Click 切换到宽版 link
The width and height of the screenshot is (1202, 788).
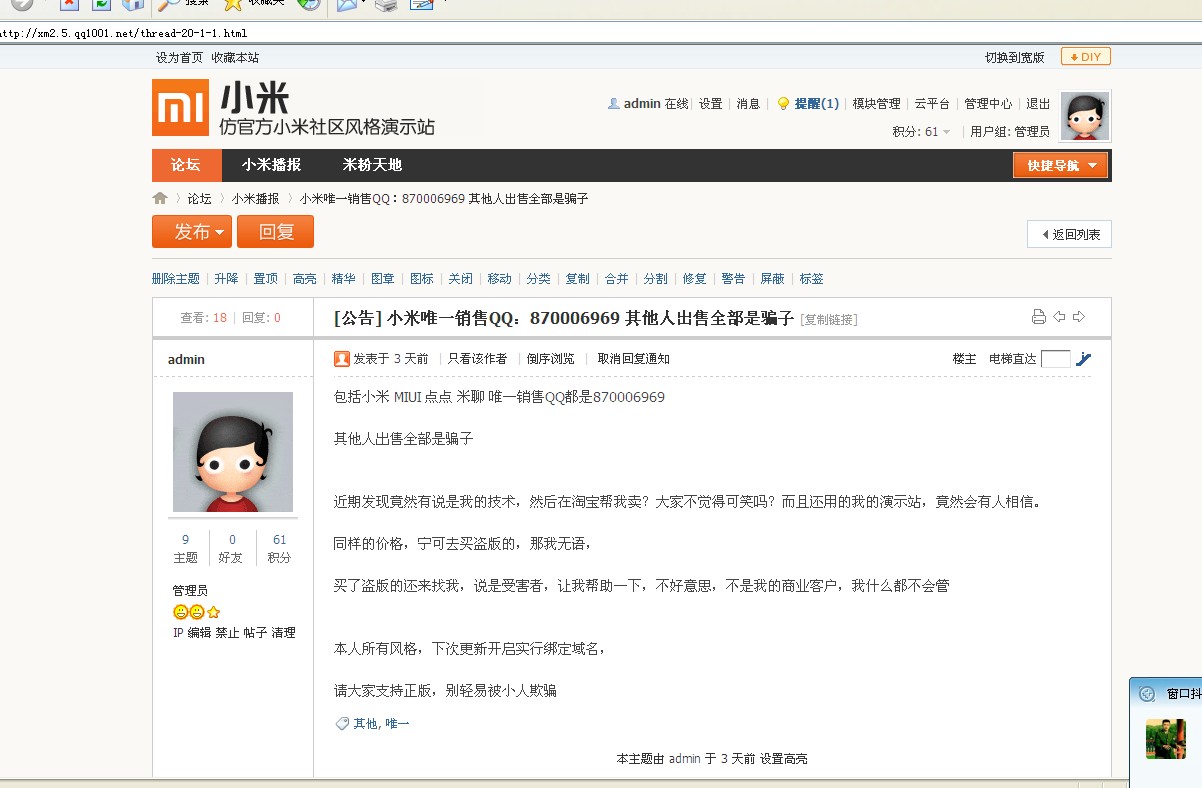coord(1014,58)
